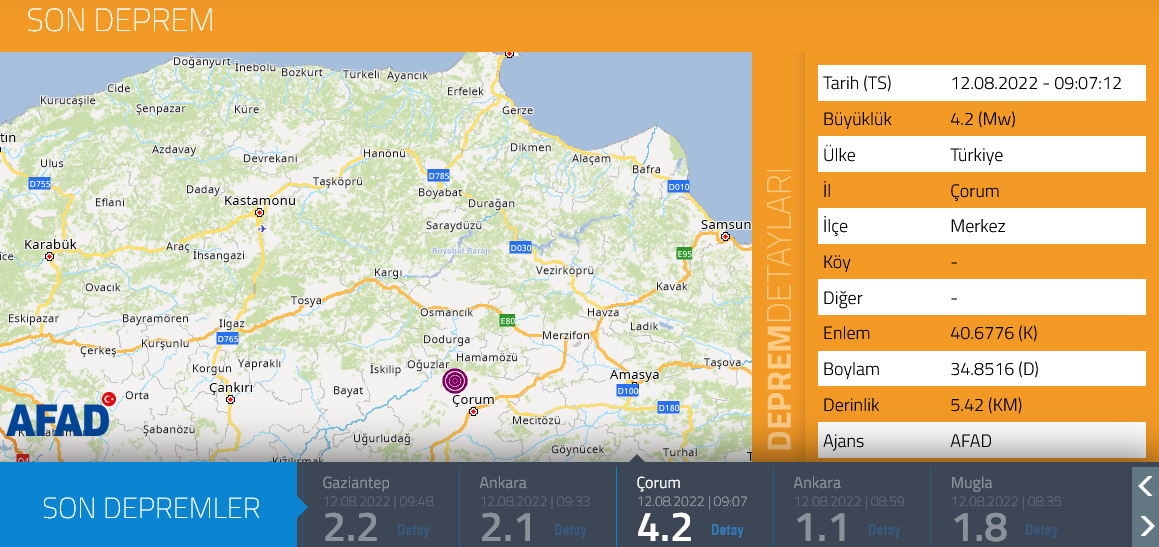Open Detay link for Ankara 1.1 earthquake
Screen dimensions: 1159x547
(884, 530)
